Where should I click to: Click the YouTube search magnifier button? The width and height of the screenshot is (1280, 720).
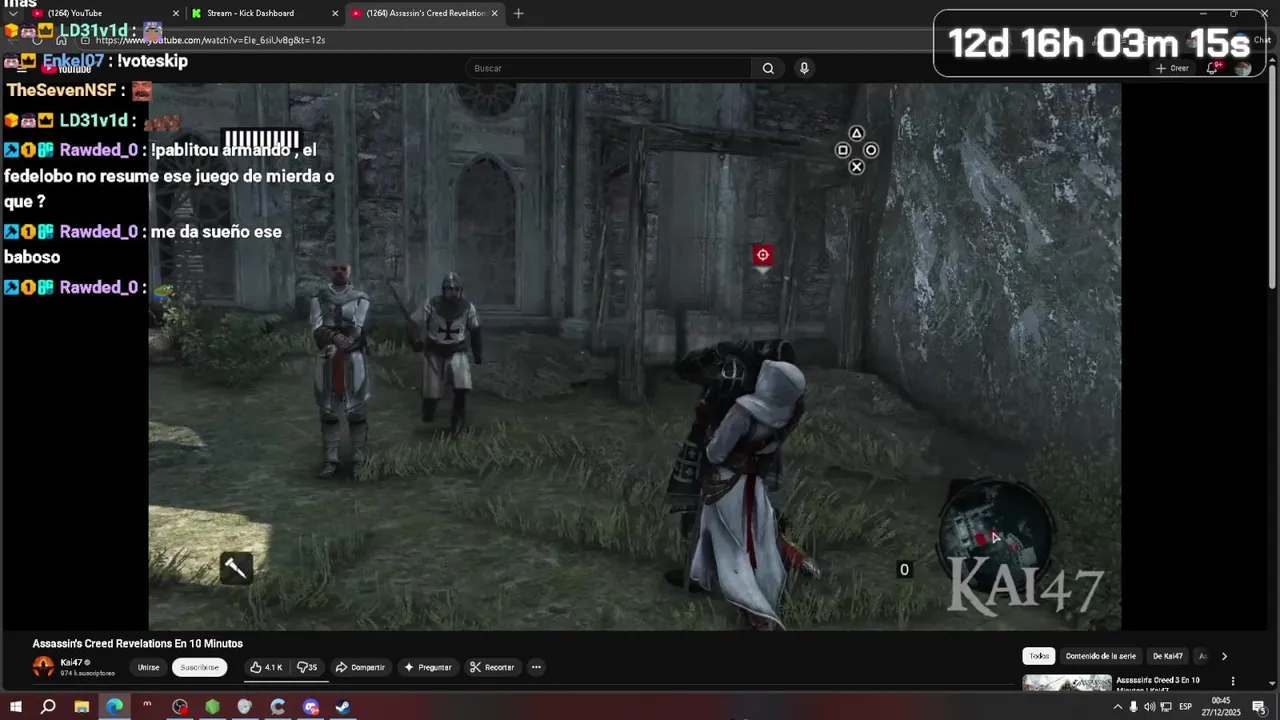pyautogui.click(x=768, y=68)
